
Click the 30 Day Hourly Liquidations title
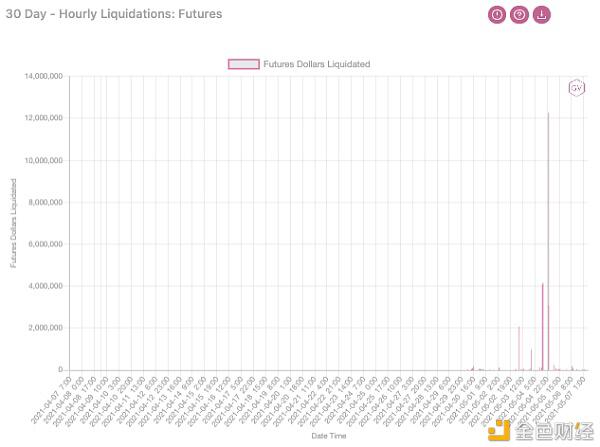pyautogui.click(x=113, y=15)
